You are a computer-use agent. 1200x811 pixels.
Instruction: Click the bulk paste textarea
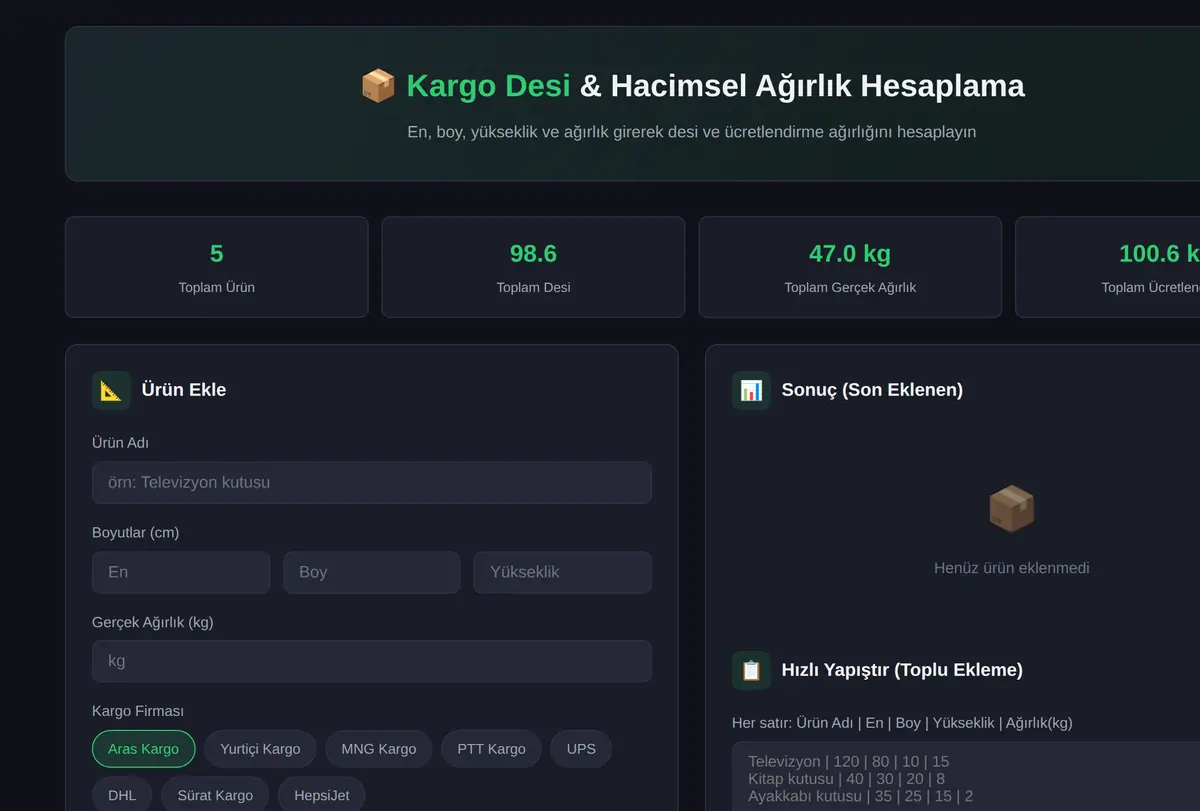point(966,776)
